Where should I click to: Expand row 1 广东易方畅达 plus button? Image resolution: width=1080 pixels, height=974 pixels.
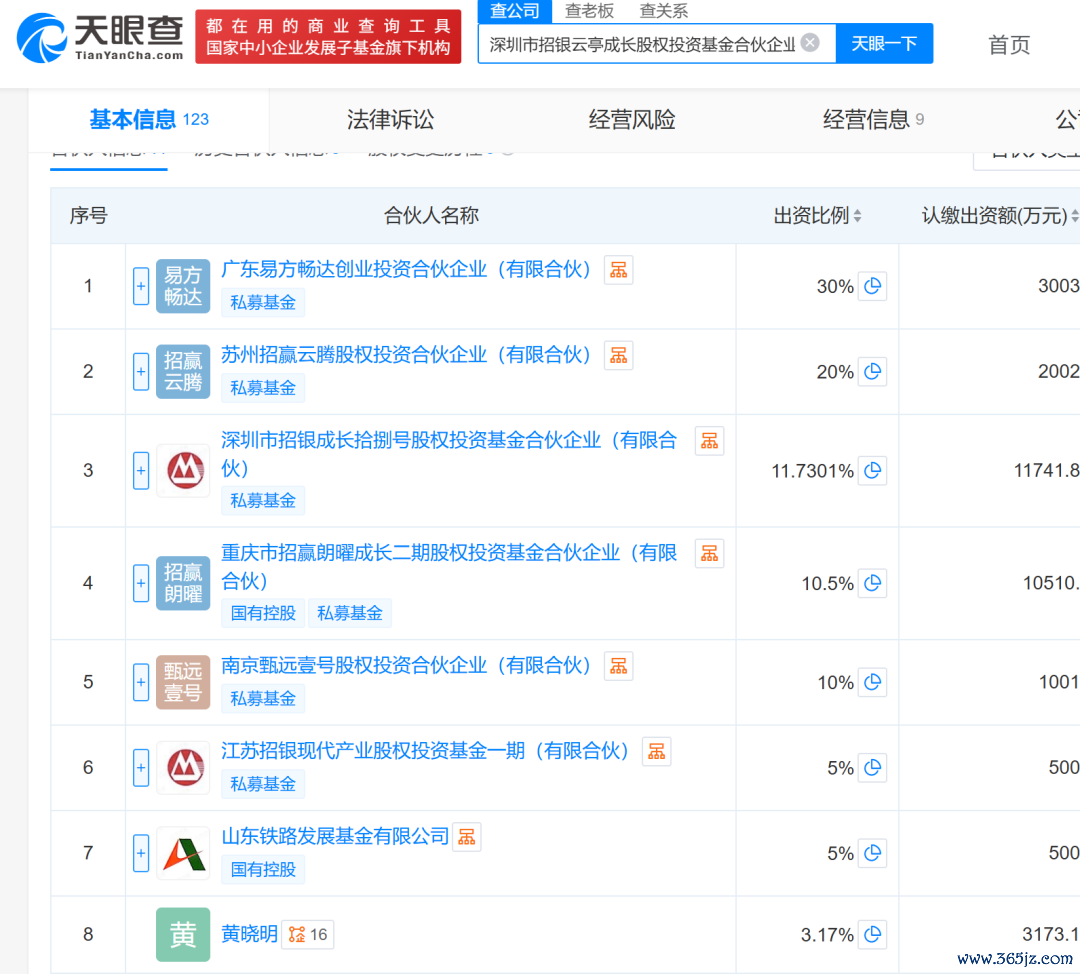coord(141,286)
